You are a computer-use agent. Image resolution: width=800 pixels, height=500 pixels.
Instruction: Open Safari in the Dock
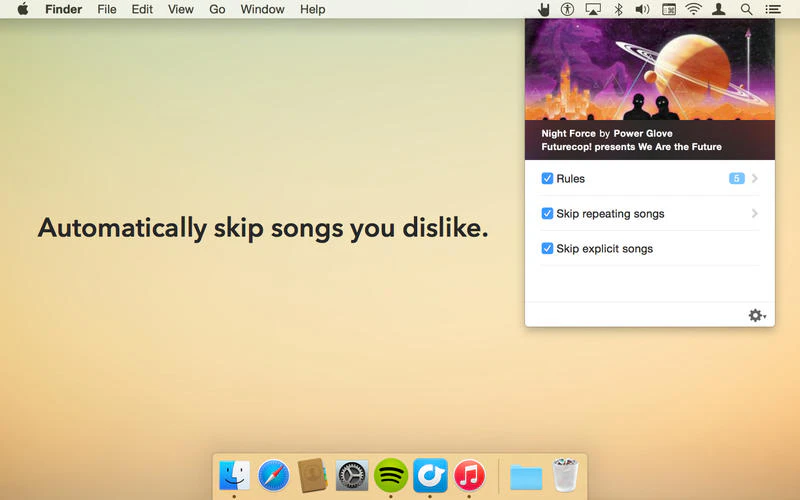tap(273, 476)
